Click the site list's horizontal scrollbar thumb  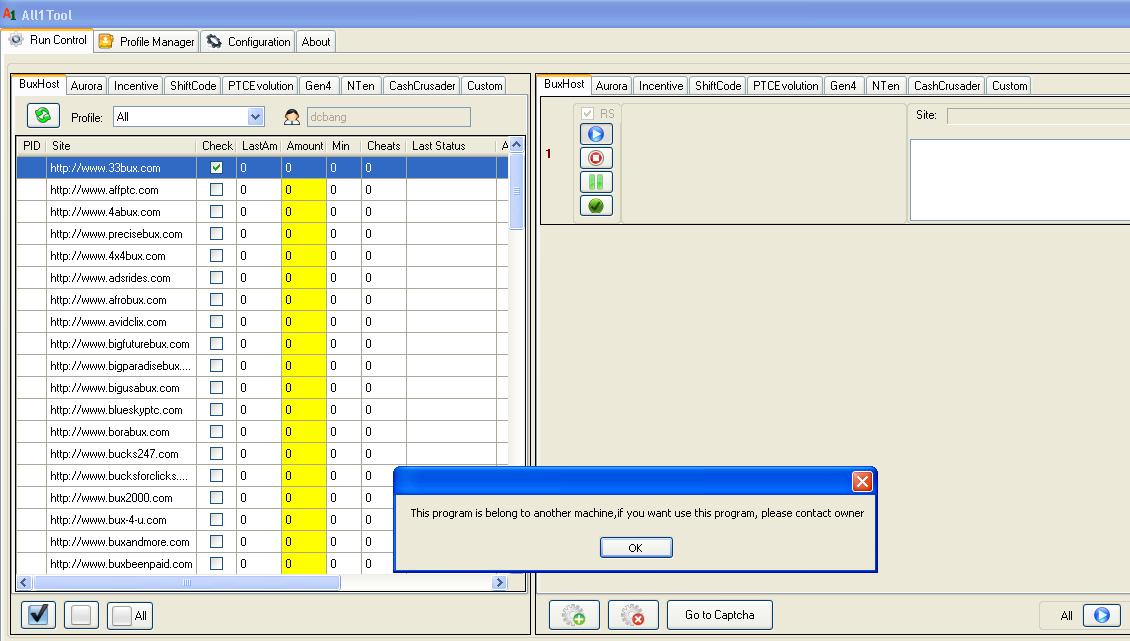tap(186, 583)
